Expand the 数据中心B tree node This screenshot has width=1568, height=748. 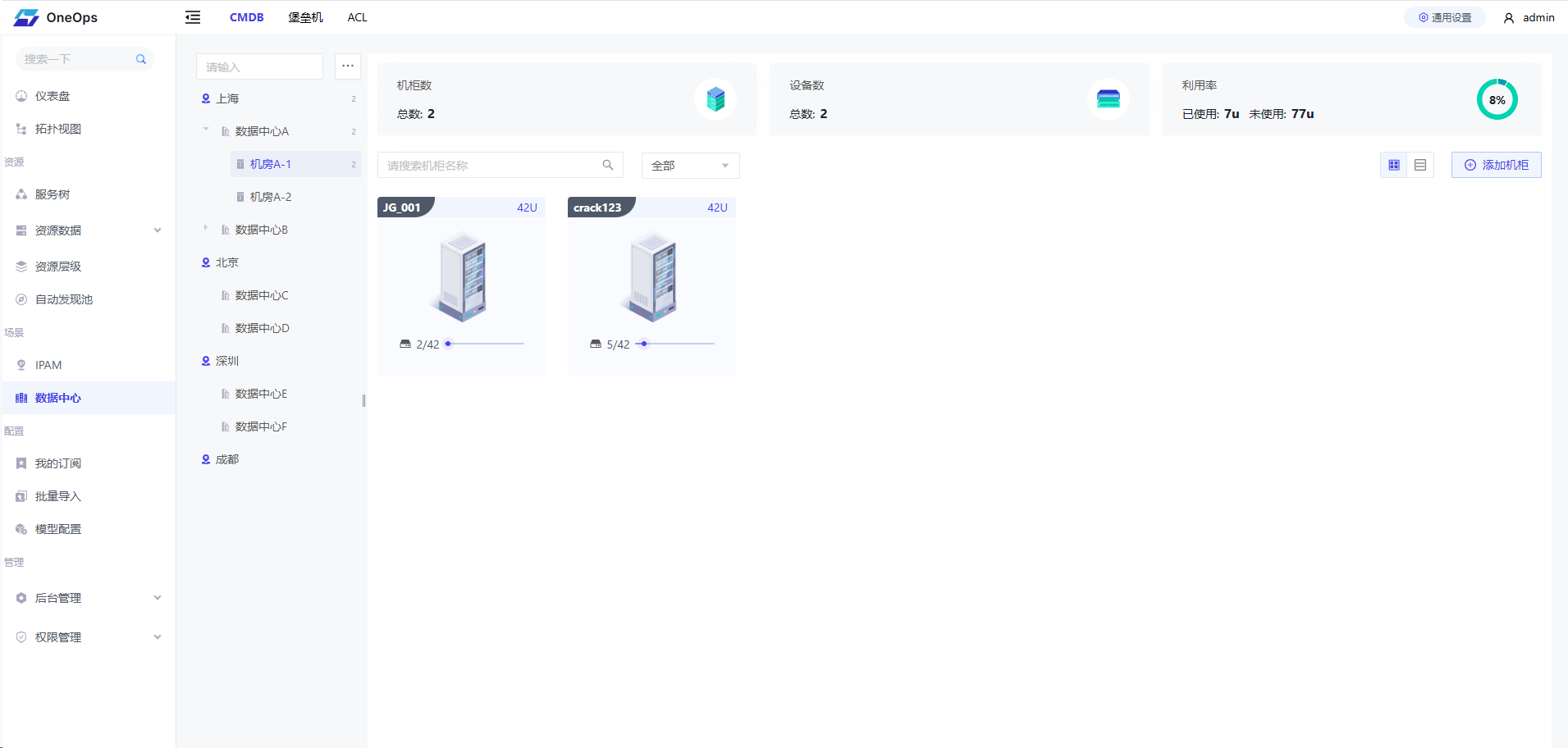pyautogui.click(x=206, y=228)
